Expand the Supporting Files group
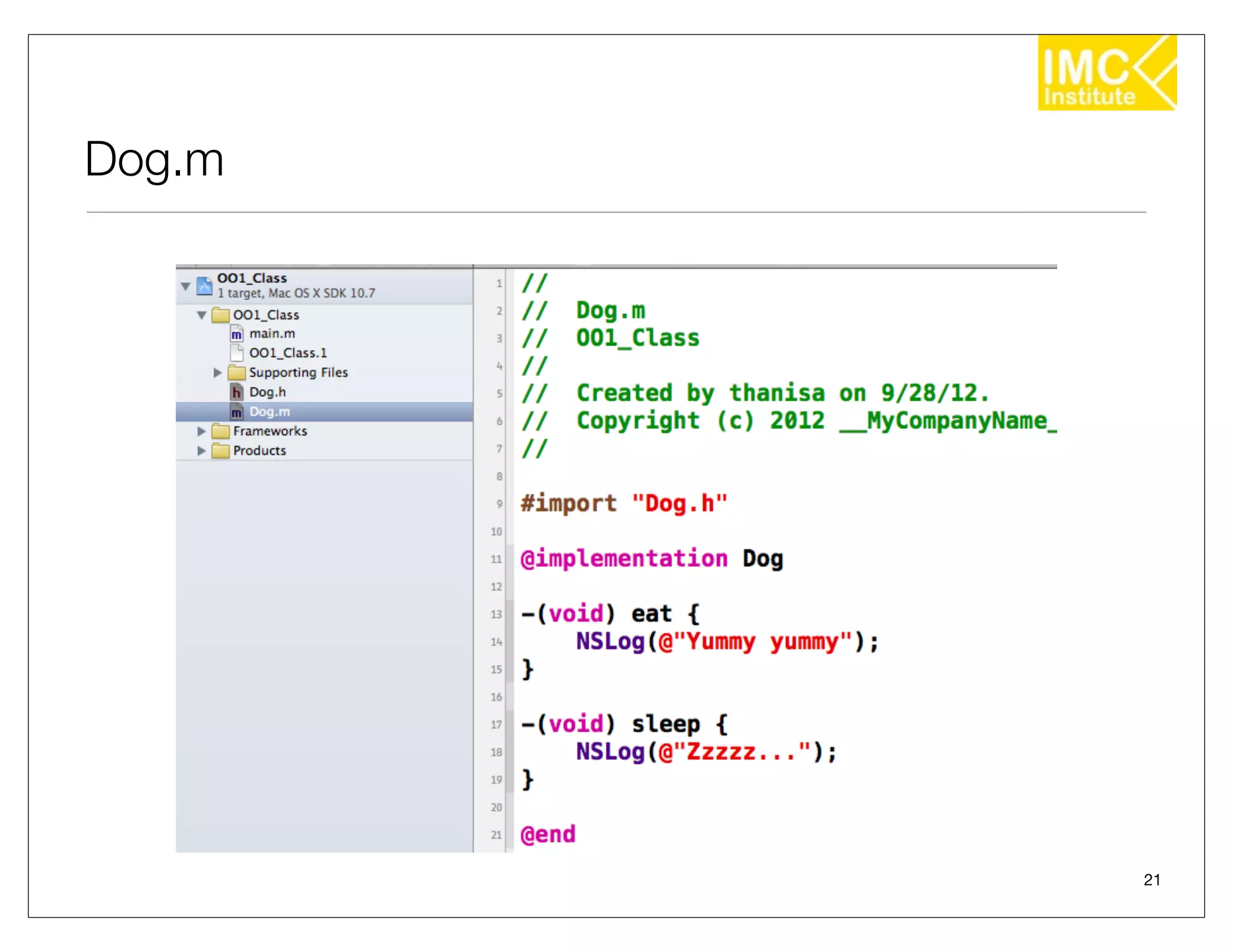The image size is (1233, 952). [217, 373]
